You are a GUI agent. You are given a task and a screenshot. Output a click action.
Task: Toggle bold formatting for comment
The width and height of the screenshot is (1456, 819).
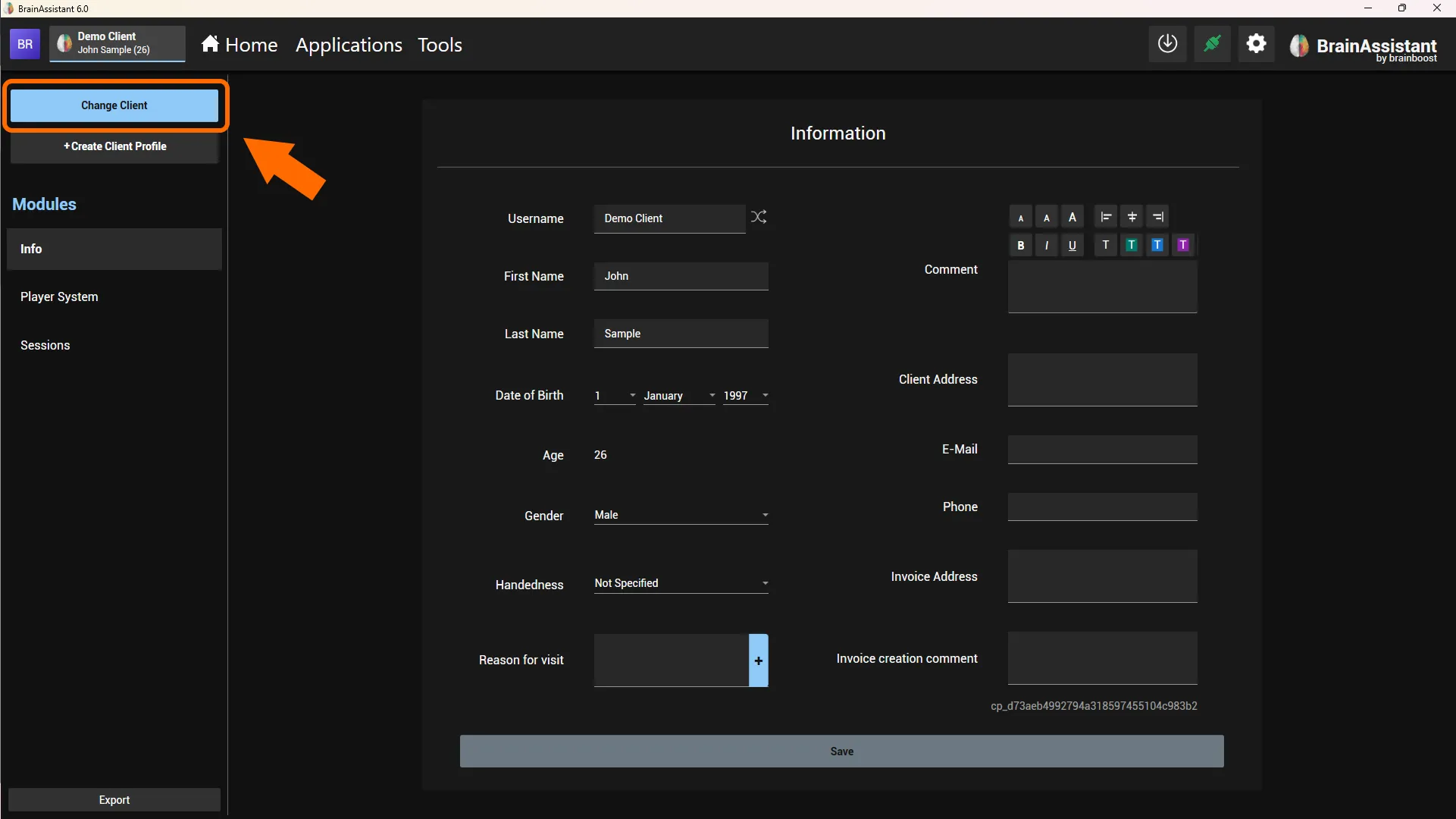pyautogui.click(x=1021, y=245)
